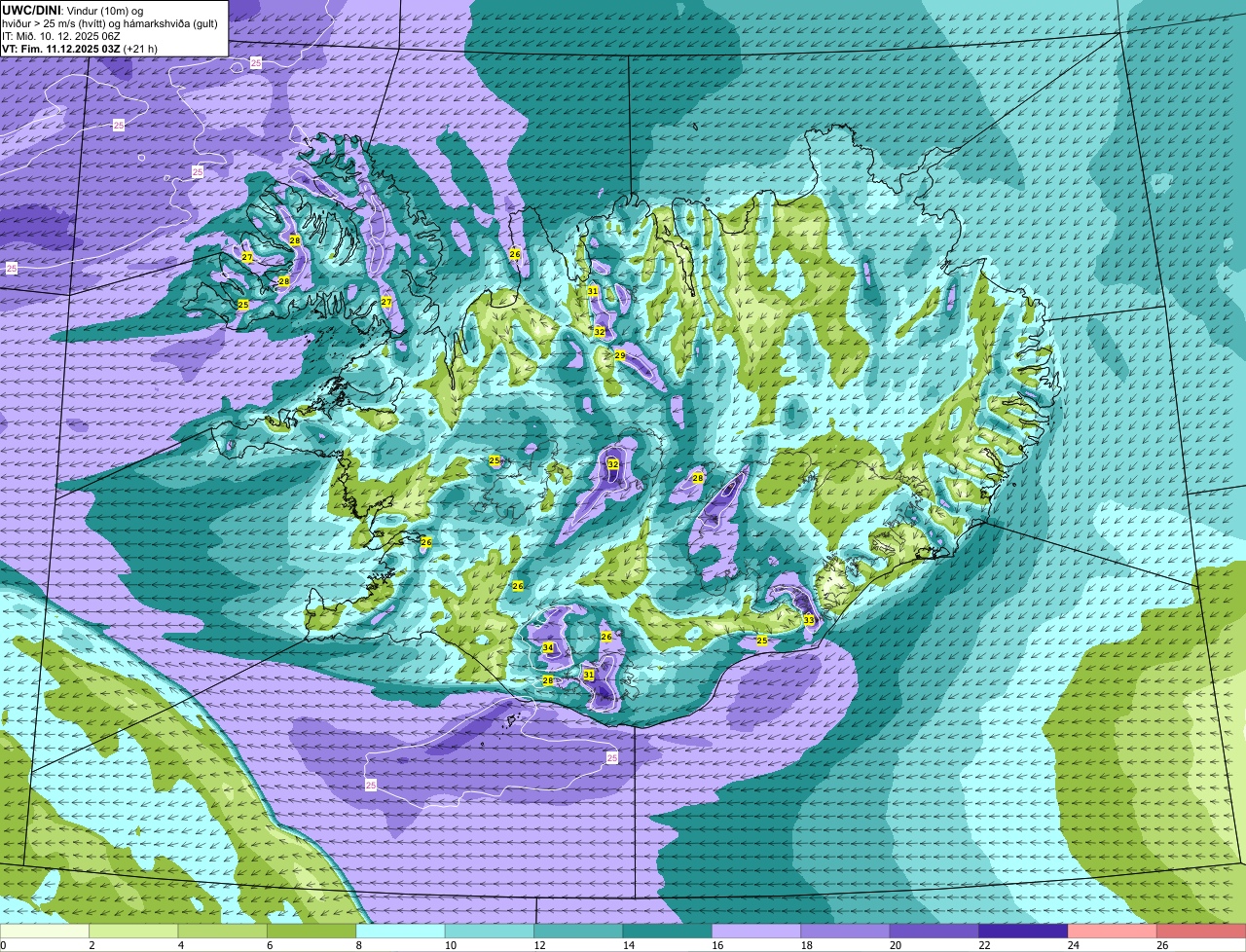Select the legend scale tick label '22'

pos(984,945)
